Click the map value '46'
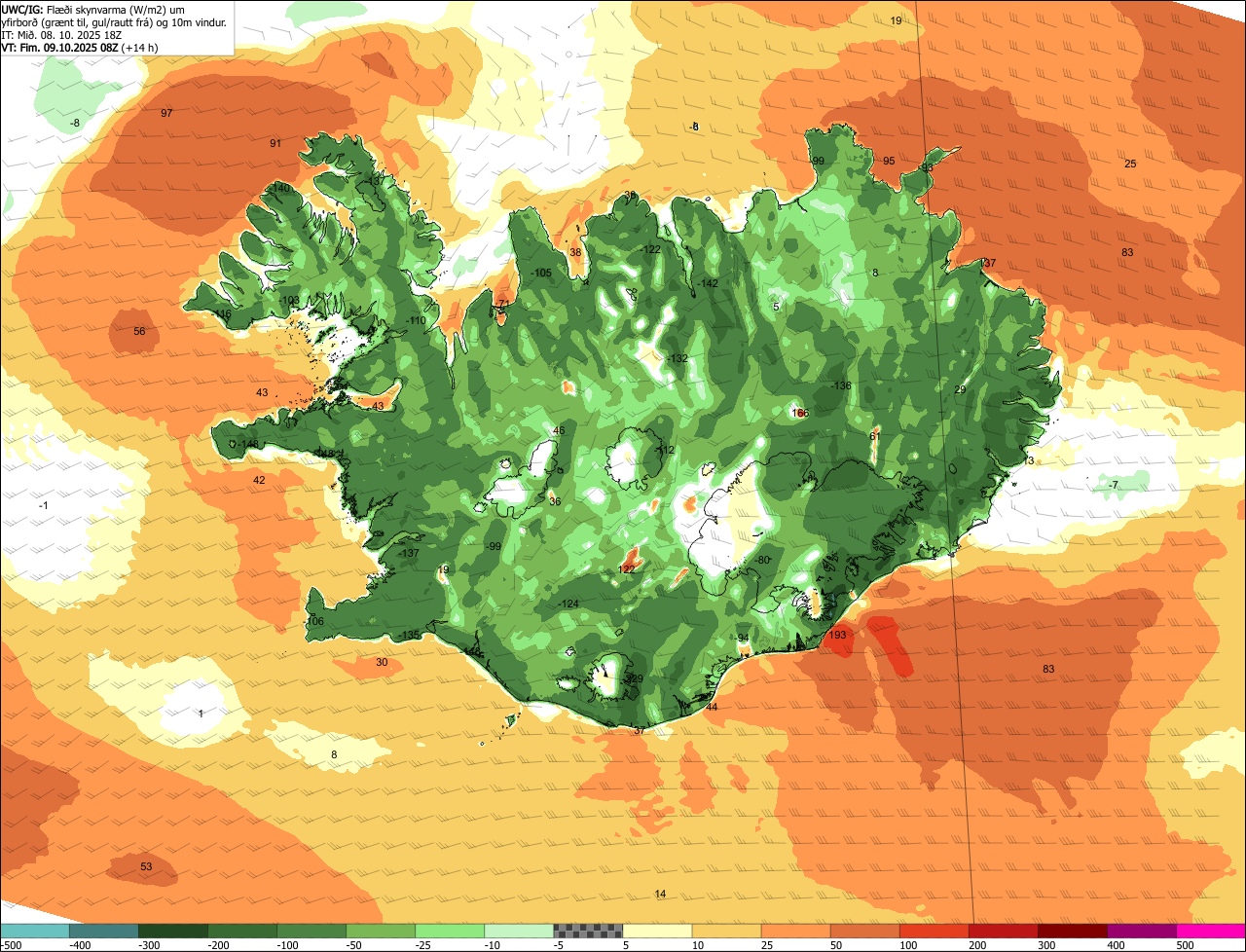Viewport: 1246px width, 952px height. pyautogui.click(x=558, y=430)
